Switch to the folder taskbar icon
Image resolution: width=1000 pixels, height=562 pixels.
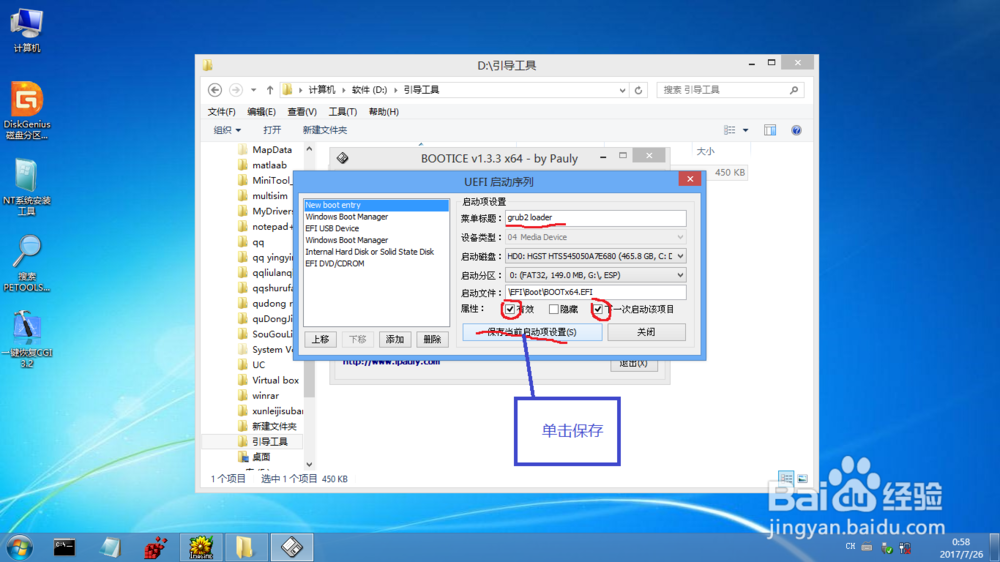coord(245,547)
